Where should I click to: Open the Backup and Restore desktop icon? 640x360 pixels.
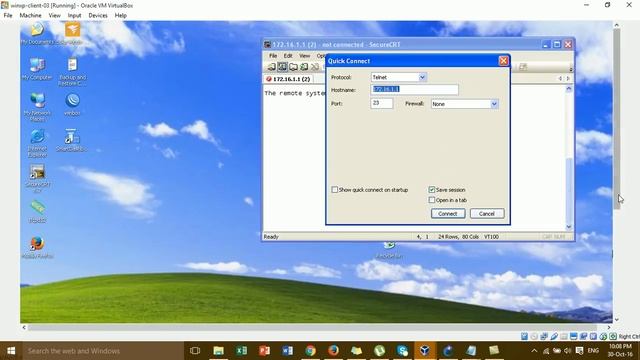pos(72,71)
